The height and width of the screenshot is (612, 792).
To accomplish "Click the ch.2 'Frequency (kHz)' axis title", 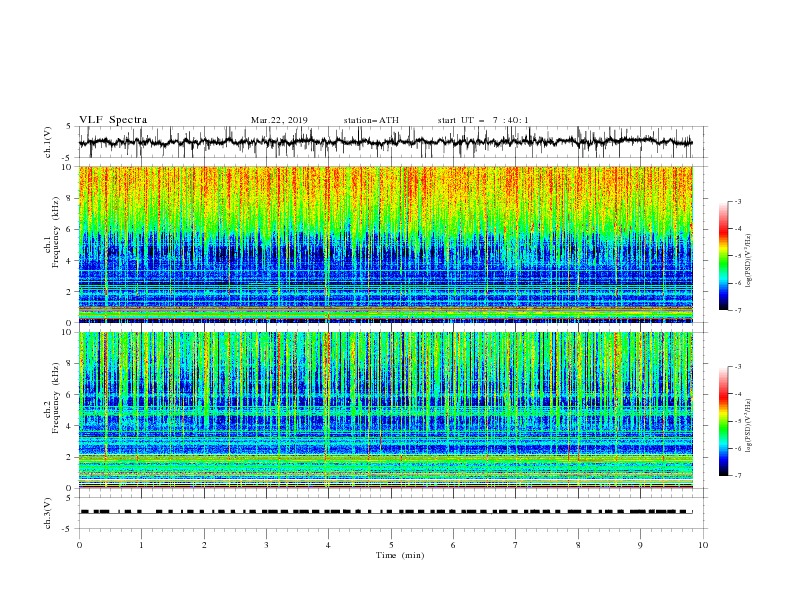I will coord(56,397).
